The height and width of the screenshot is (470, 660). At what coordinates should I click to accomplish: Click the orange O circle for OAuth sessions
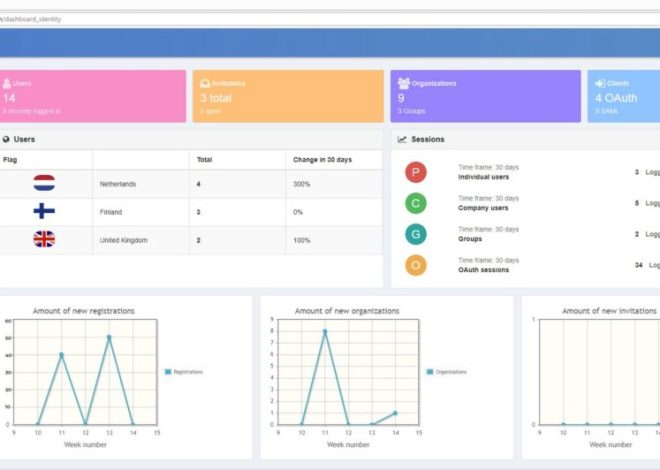416,265
